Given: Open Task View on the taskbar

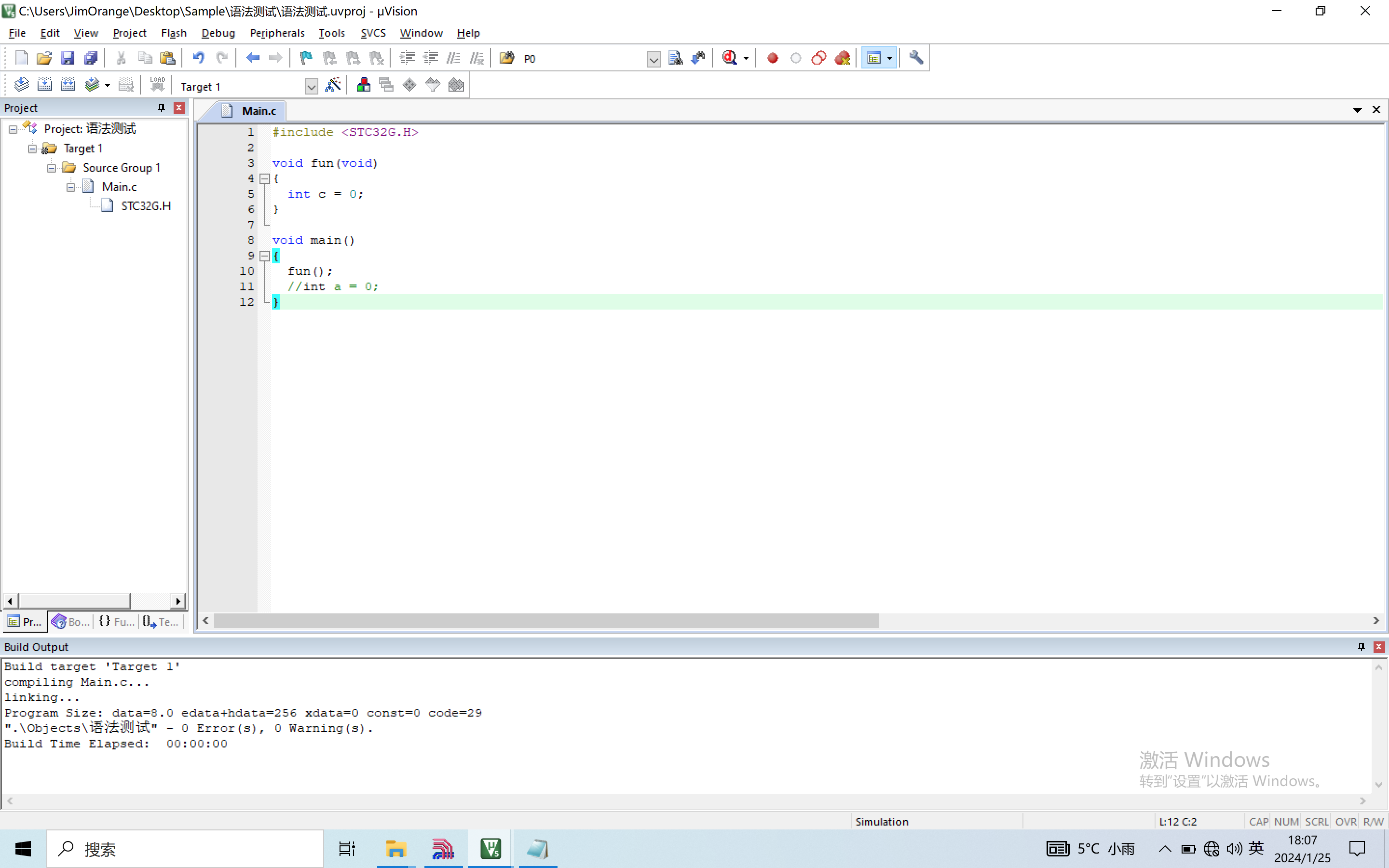Looking at the screenshot, I should 347,849.
